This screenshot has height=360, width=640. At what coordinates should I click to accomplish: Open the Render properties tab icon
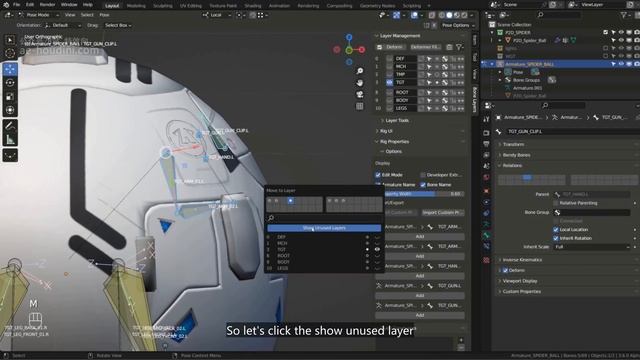pyautogui.click(x=486, y=133)
